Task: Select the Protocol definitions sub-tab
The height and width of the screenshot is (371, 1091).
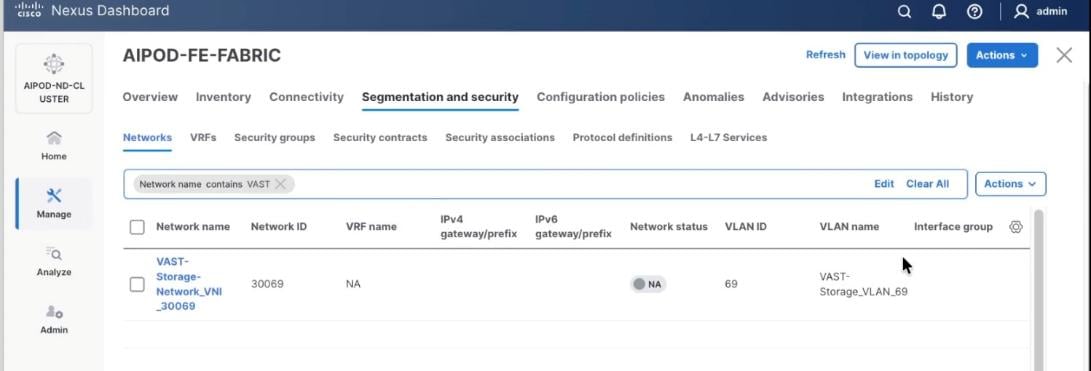Action: pos(622,137)
